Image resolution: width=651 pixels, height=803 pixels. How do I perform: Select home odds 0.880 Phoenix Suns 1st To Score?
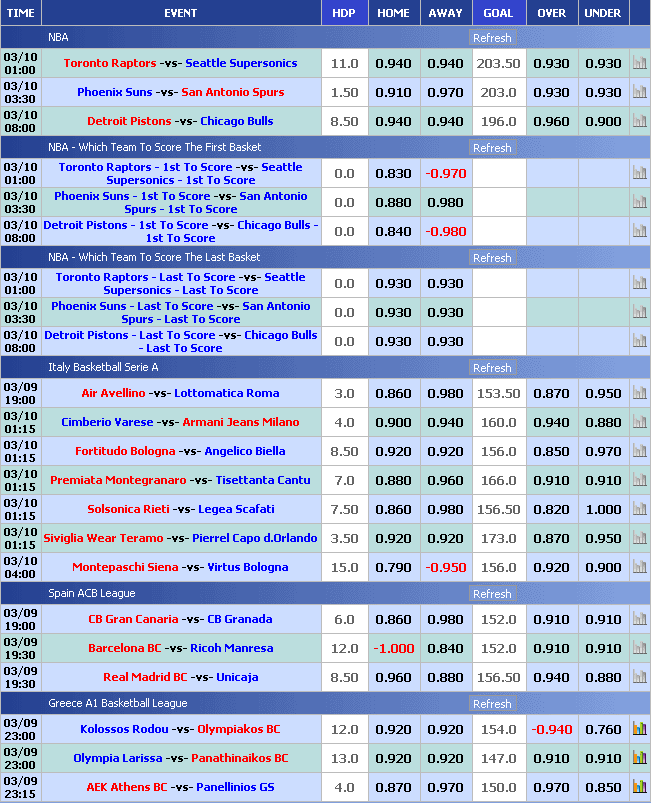[x=393, y=203]
